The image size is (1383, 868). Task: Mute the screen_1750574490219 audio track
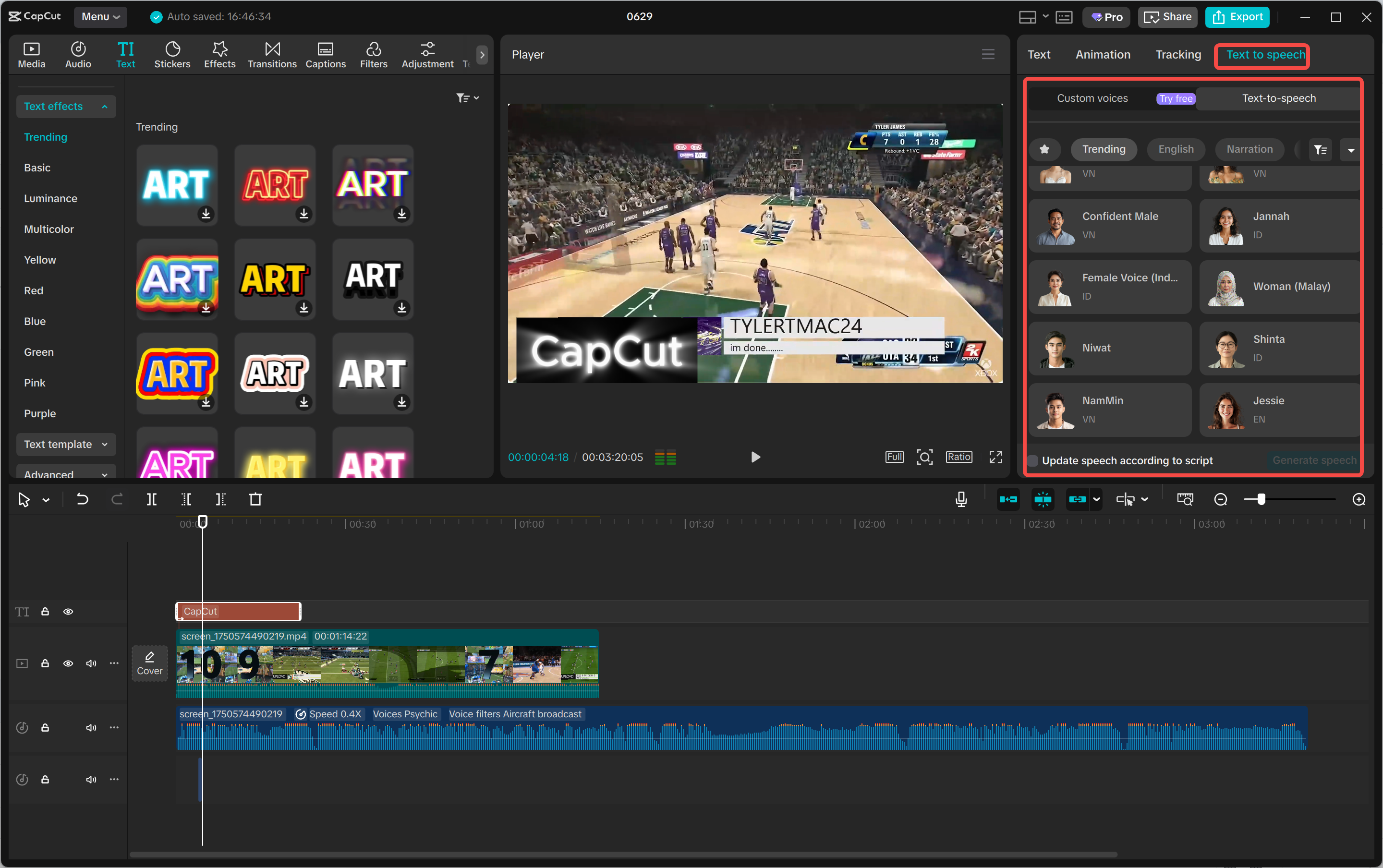(91, 727)
